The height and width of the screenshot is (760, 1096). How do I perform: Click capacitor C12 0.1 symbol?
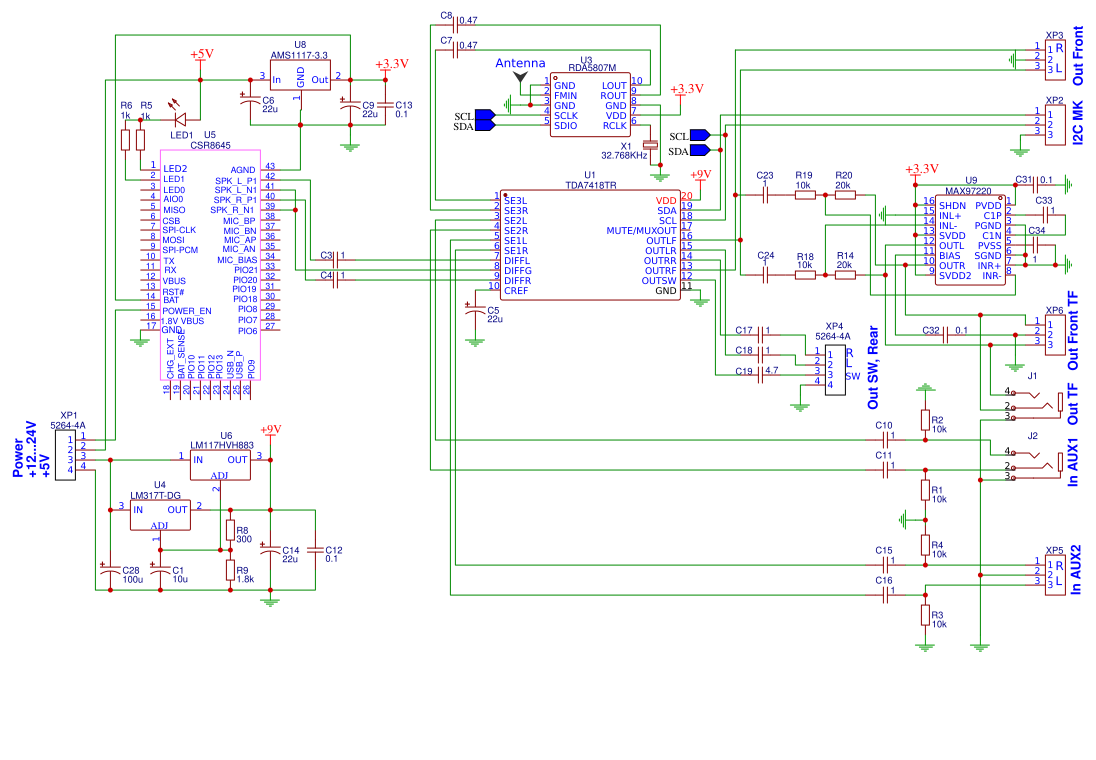pos(315,550)
